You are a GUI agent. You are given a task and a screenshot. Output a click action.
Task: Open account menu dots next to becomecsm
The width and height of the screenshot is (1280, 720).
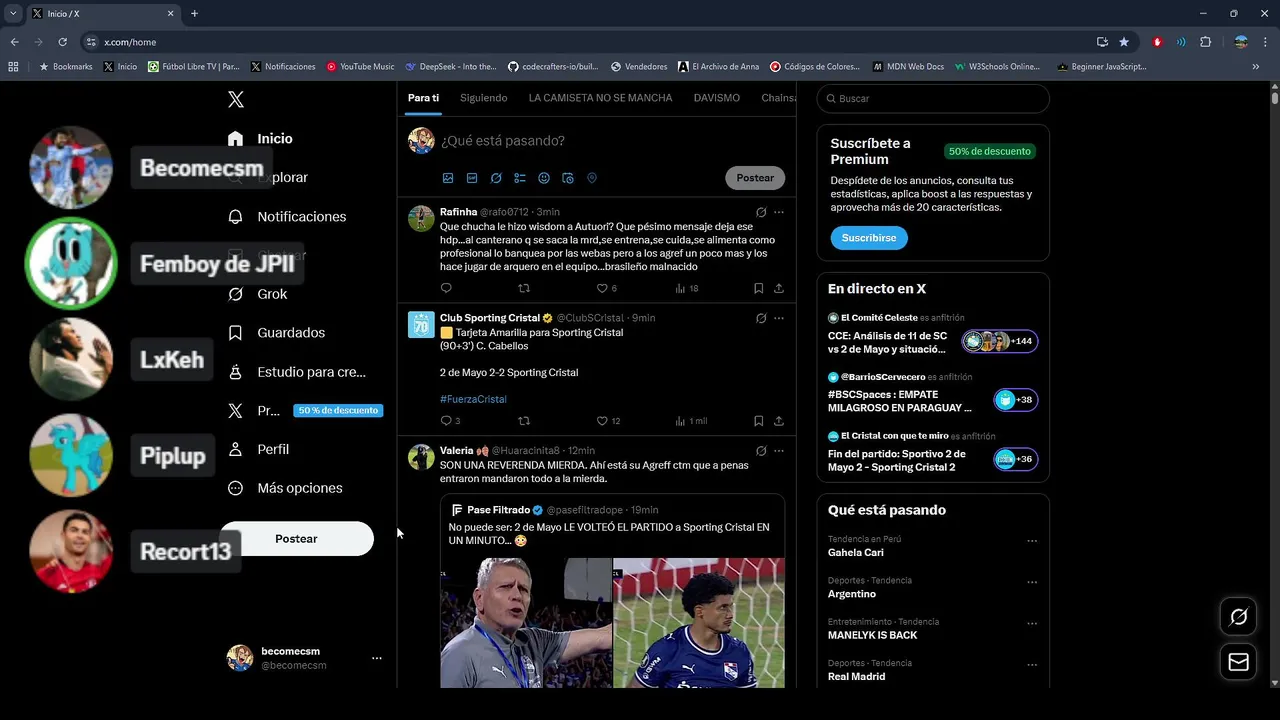(x=377, y=658)
